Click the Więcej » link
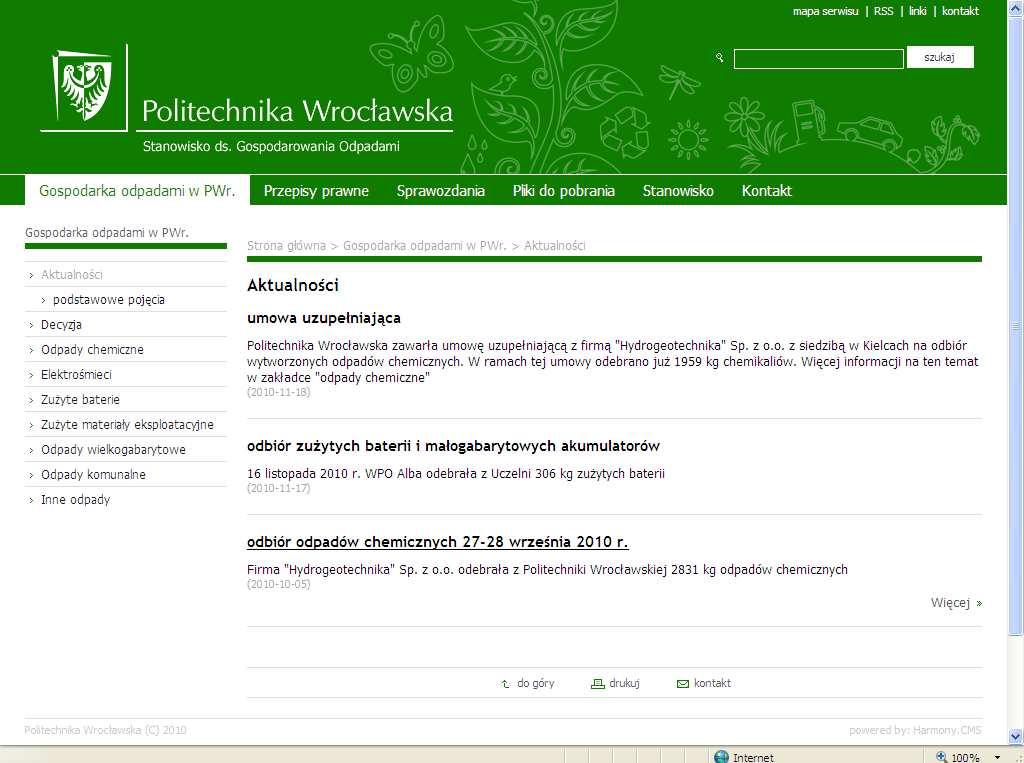 [x=956, y=602]
